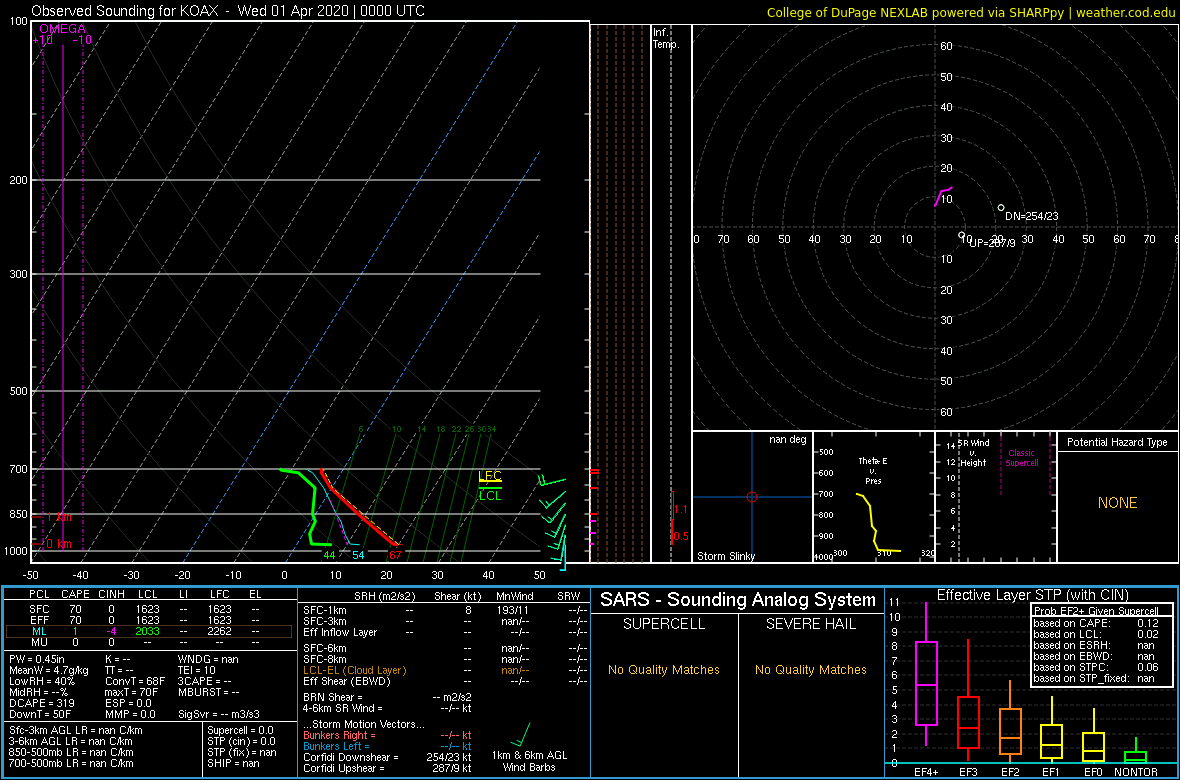Screen dimensions: 1180x780
Task: Click the SEVERE HAIL column heading in SARS
Action: tap(810, 624)
